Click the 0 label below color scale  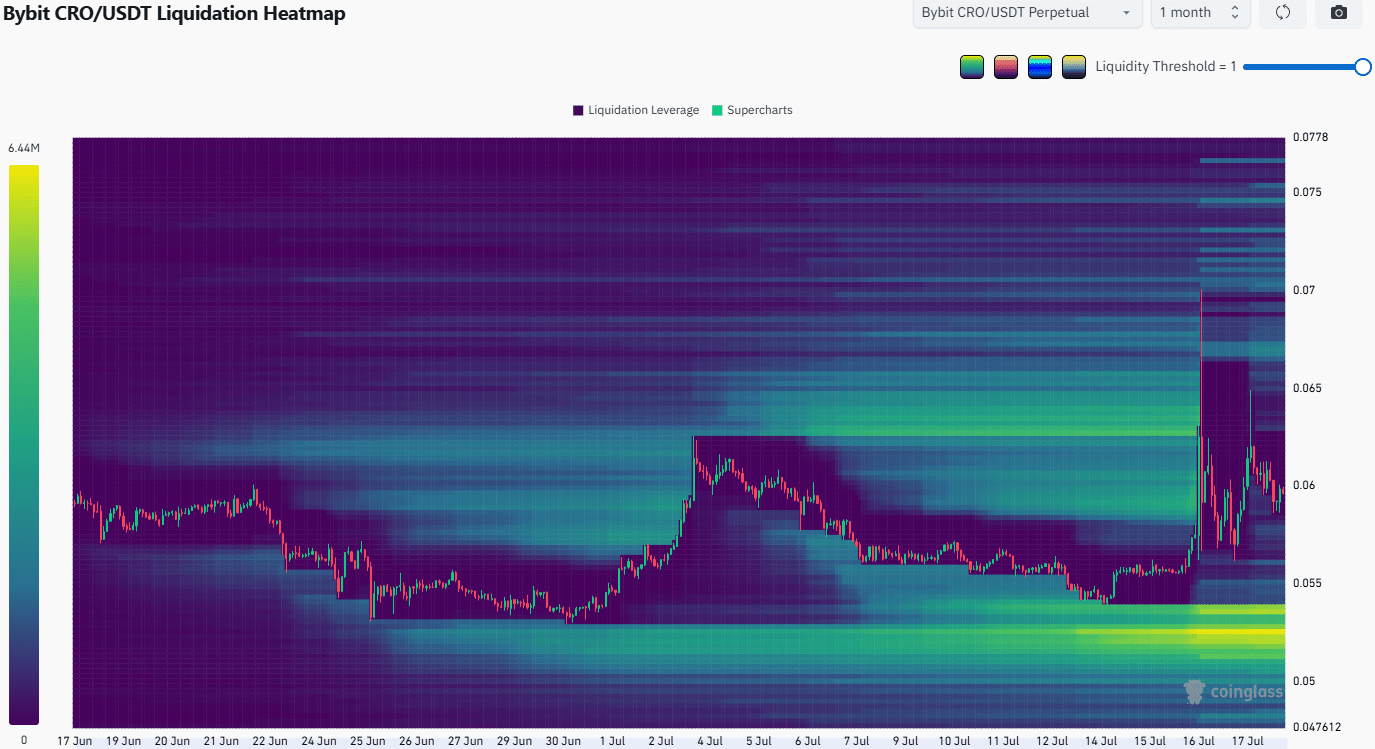coord(23,740)
